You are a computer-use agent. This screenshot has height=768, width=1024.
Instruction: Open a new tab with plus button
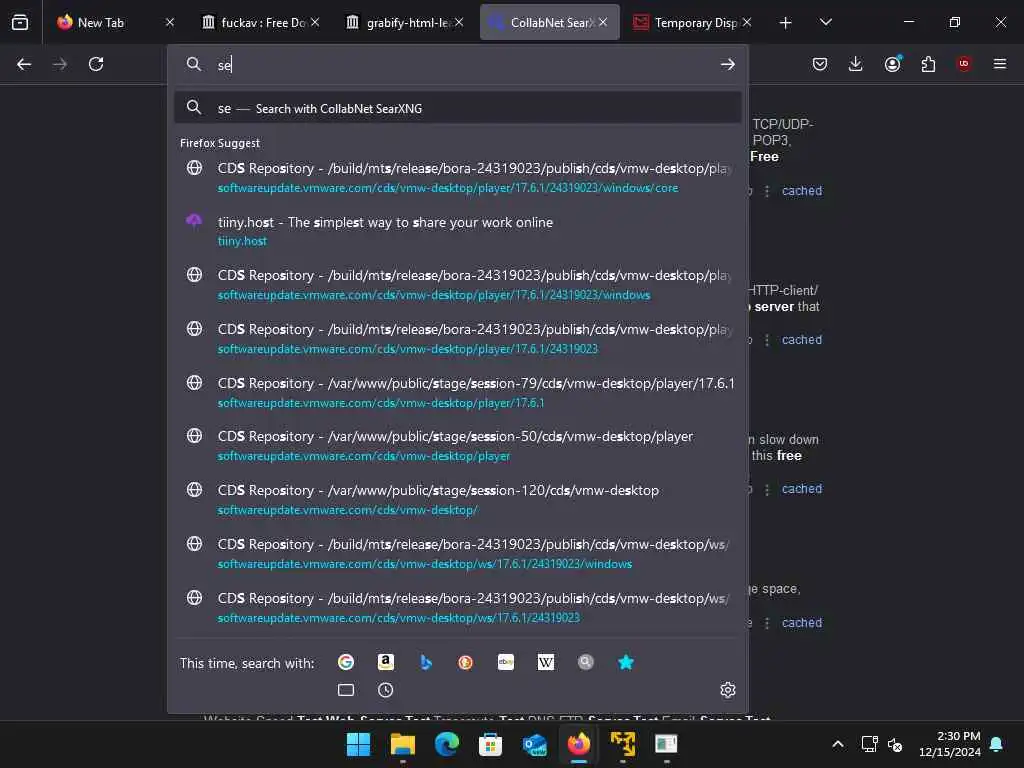[786, 22]
